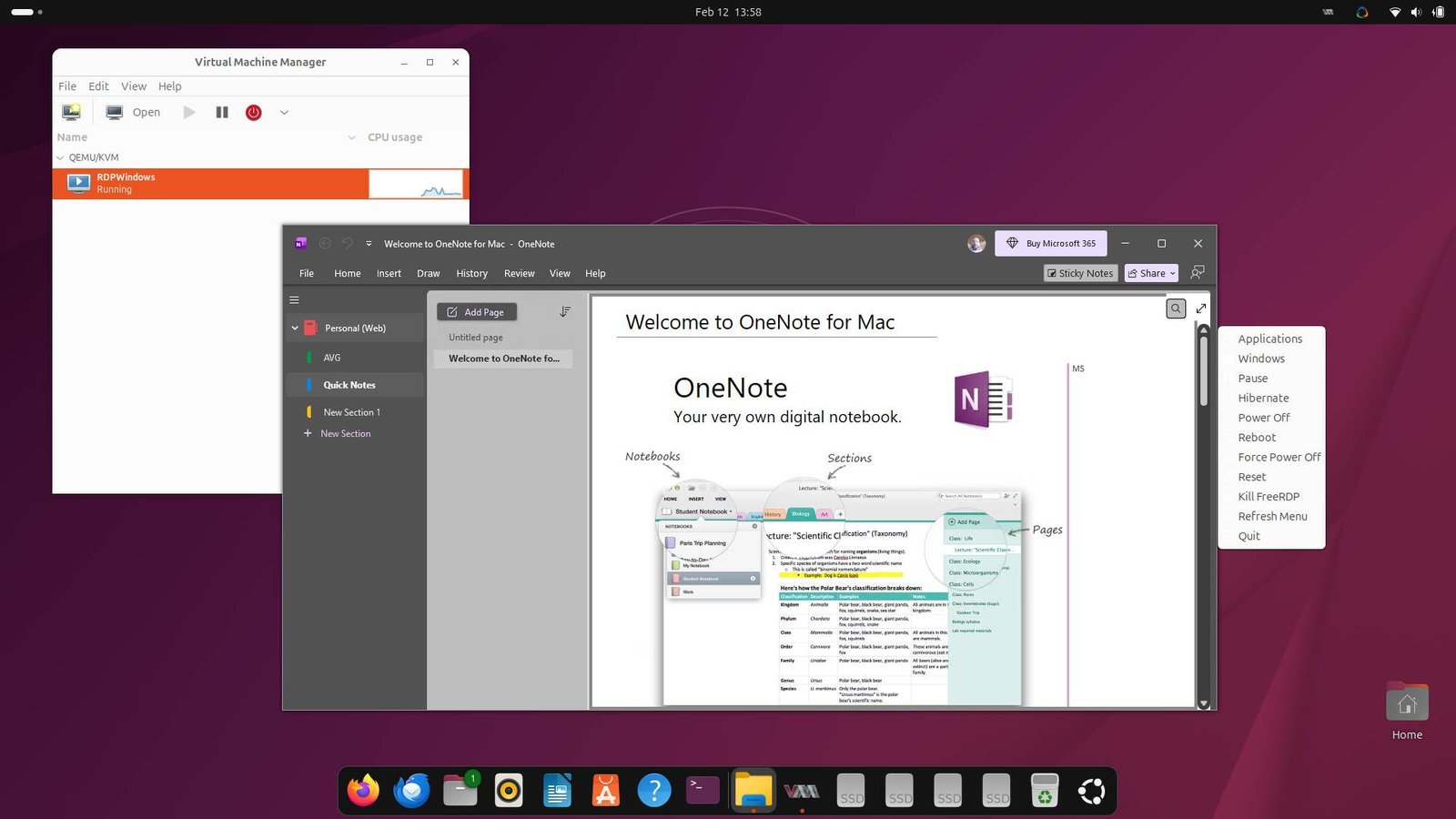
Task: Toggle the navigation pane with hamburger icon
Action: 294,298
